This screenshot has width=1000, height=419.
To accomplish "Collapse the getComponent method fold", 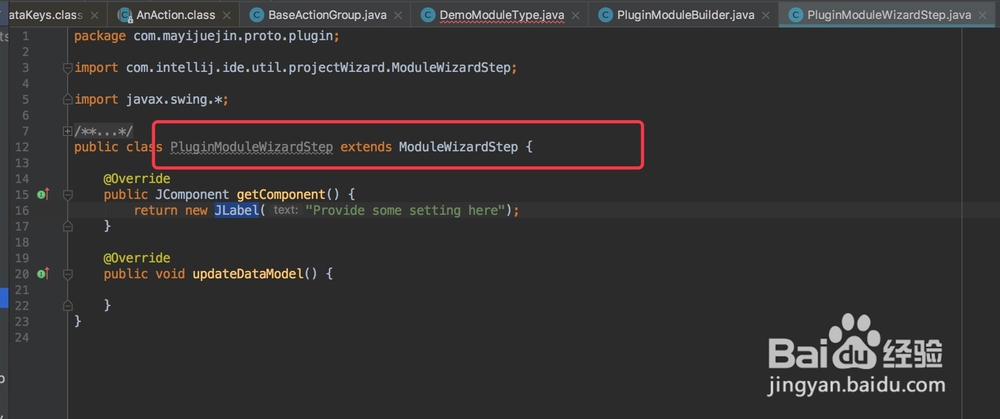I will [68, 195].
